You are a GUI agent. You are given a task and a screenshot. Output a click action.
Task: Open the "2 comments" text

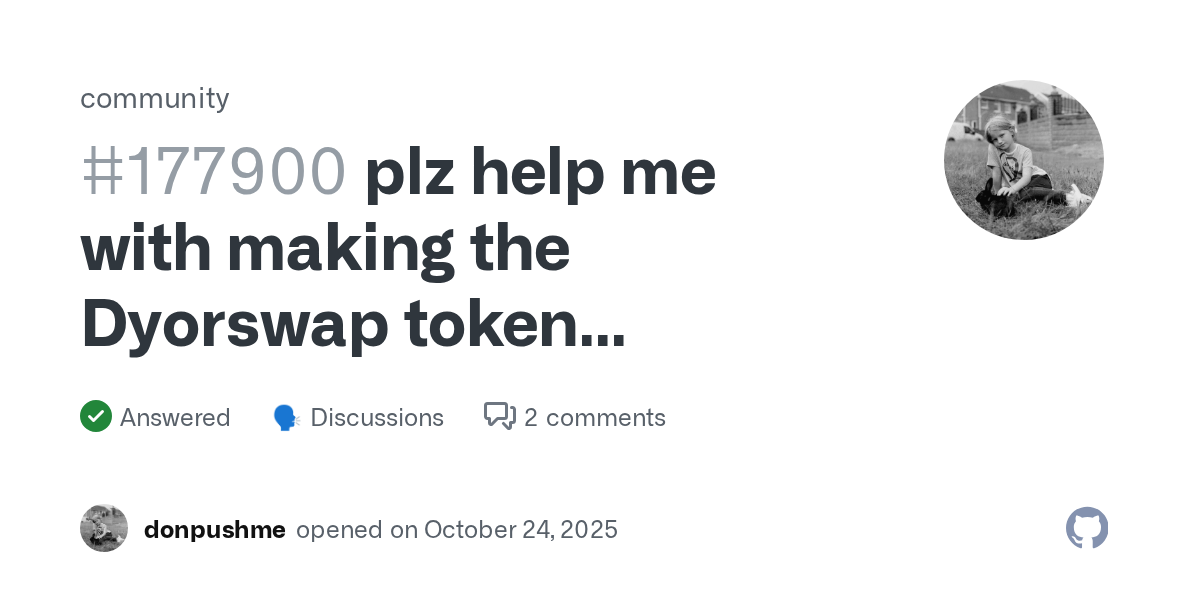594,417
